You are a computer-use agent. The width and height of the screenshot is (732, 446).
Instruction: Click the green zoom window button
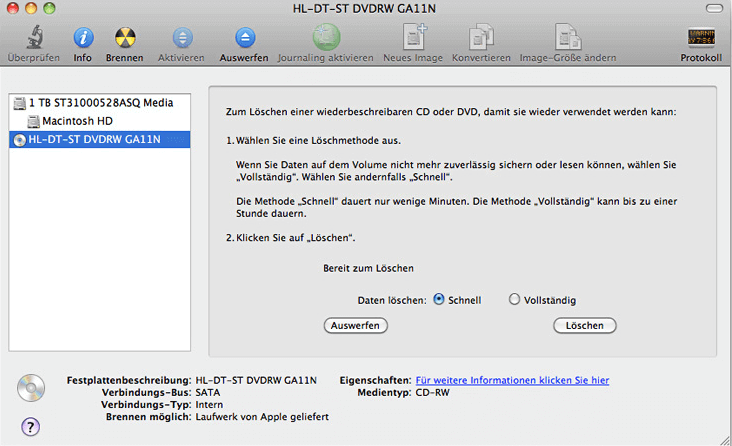pyautogui.click(x=49, y=8)
